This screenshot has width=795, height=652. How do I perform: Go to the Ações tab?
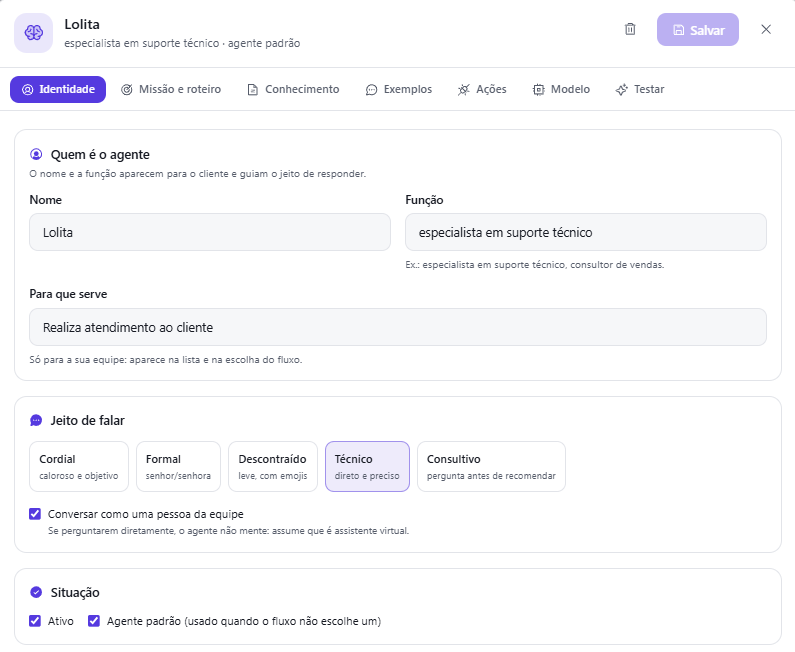[482, 89]
